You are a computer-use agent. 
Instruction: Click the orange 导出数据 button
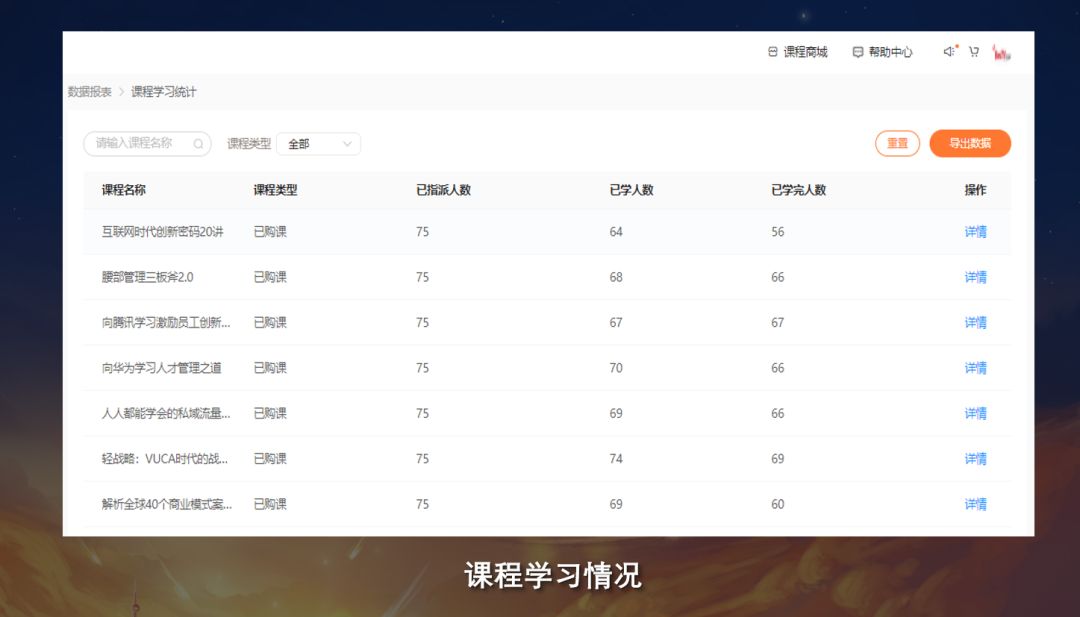969,144
